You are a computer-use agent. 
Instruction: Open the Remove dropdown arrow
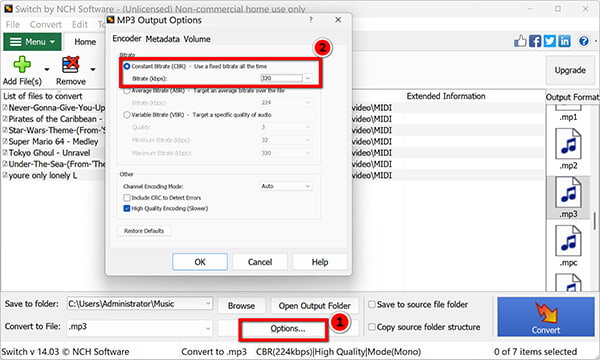pyautogui.click(x=93, y=69)
